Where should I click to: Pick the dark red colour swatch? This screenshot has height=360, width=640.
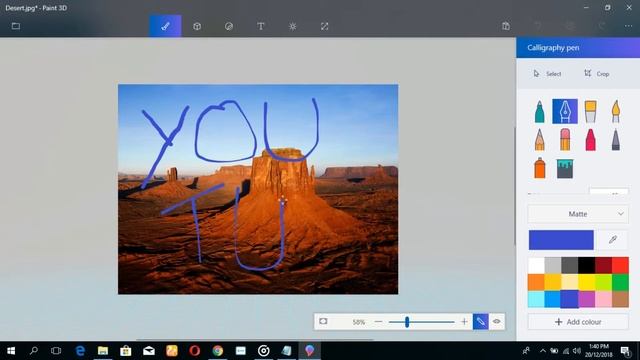tap(603, 265)
